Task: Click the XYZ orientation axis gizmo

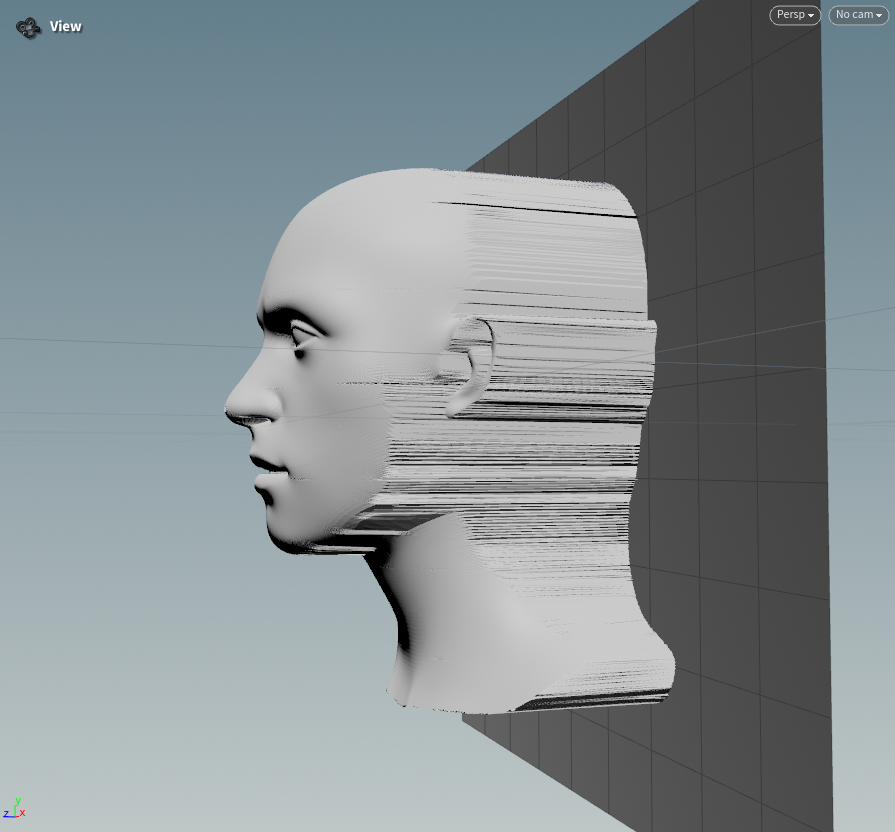Action: click(x=15, y=809)
